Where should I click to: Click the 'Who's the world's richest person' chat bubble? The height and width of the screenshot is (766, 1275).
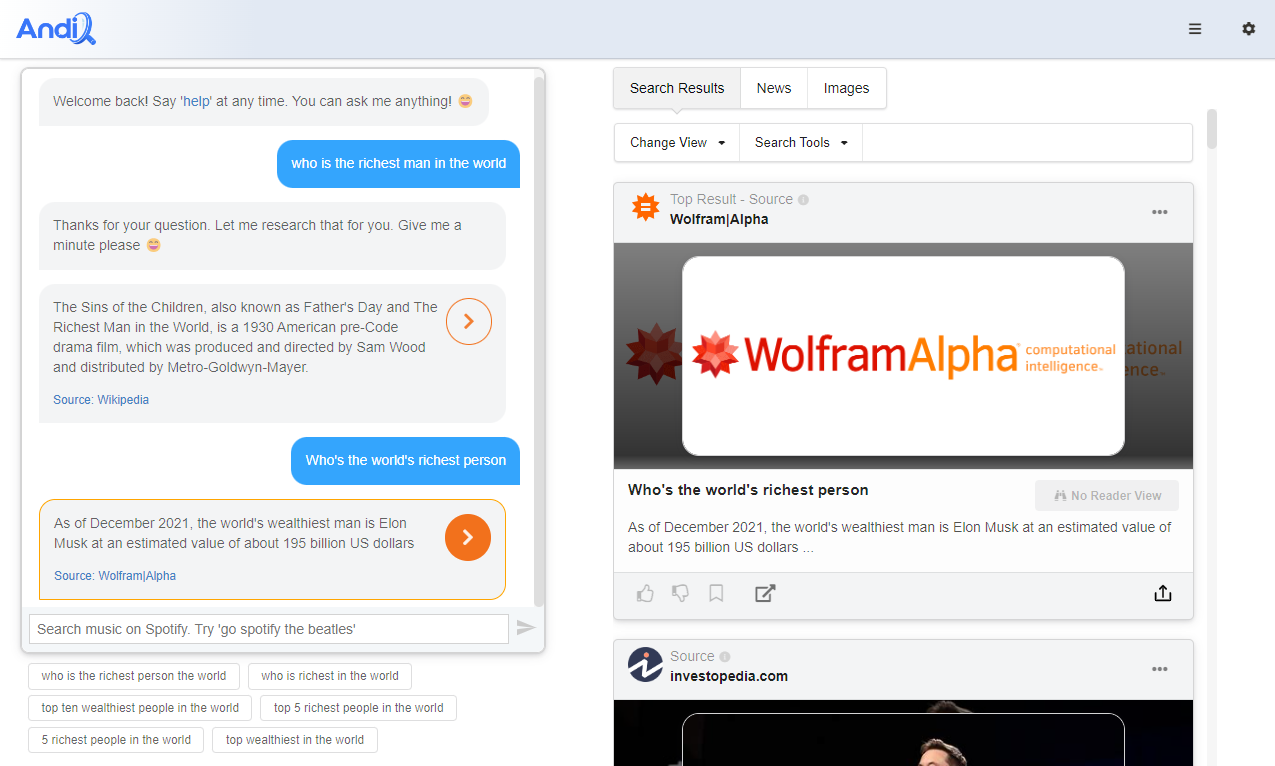(x=406, y=461)
